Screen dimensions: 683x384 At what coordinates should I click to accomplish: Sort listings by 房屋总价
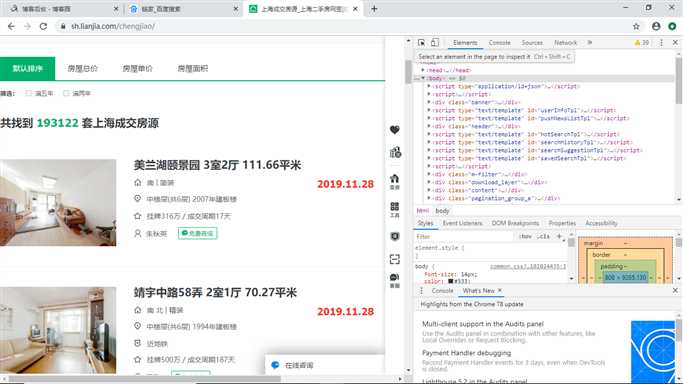82,68
